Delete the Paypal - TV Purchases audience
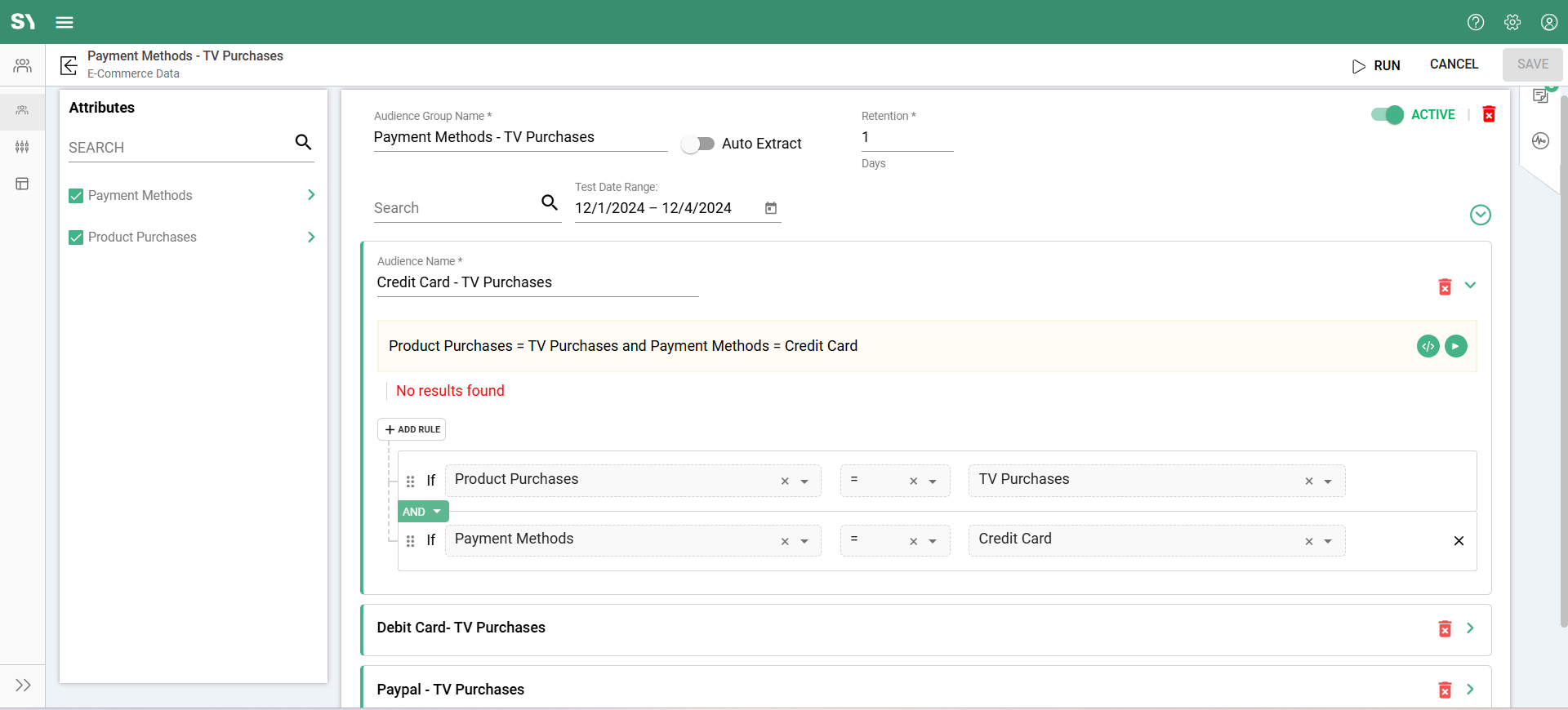 pyautogui.click(x=1445, y=690)
